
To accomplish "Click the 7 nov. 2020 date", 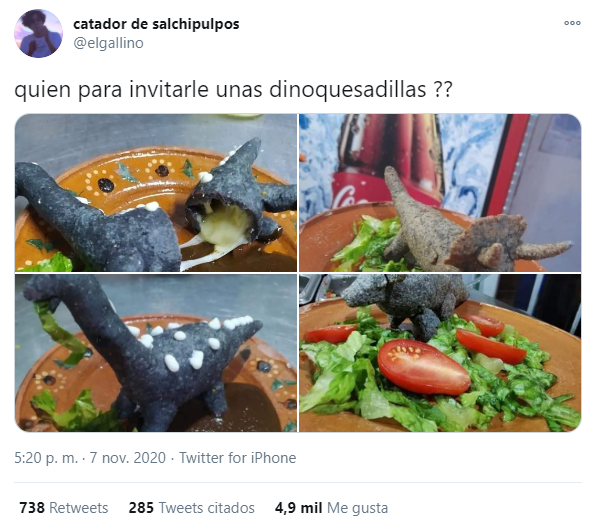I will (128, 458).
